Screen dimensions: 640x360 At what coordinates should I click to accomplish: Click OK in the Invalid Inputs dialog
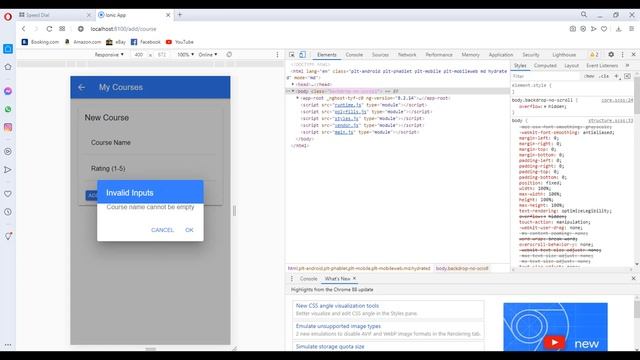click(x=189, y=230)
